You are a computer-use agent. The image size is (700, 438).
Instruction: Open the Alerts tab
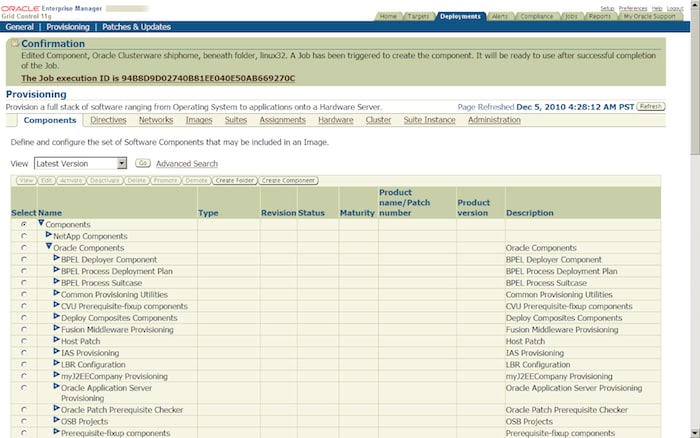click(x=500, y=16)
